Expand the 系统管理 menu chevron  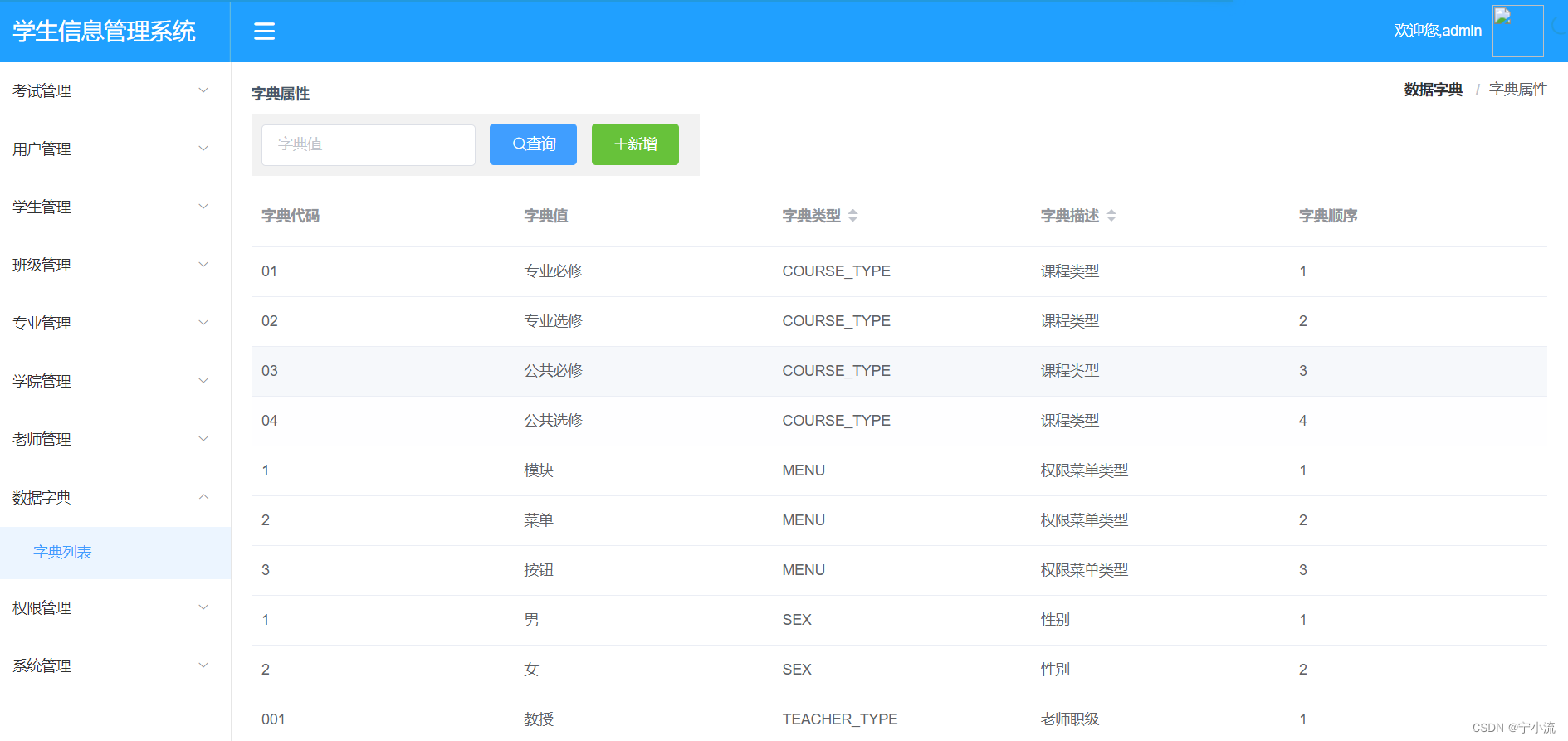coord(203,665)
